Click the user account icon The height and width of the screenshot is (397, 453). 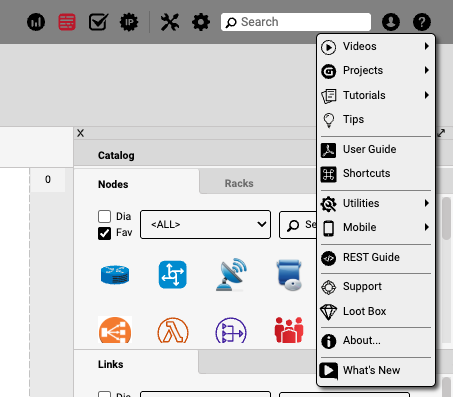391,22
